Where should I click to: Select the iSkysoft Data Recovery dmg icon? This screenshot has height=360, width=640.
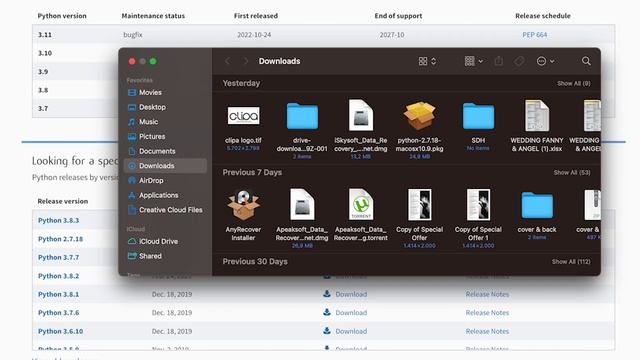click(361, 115)
